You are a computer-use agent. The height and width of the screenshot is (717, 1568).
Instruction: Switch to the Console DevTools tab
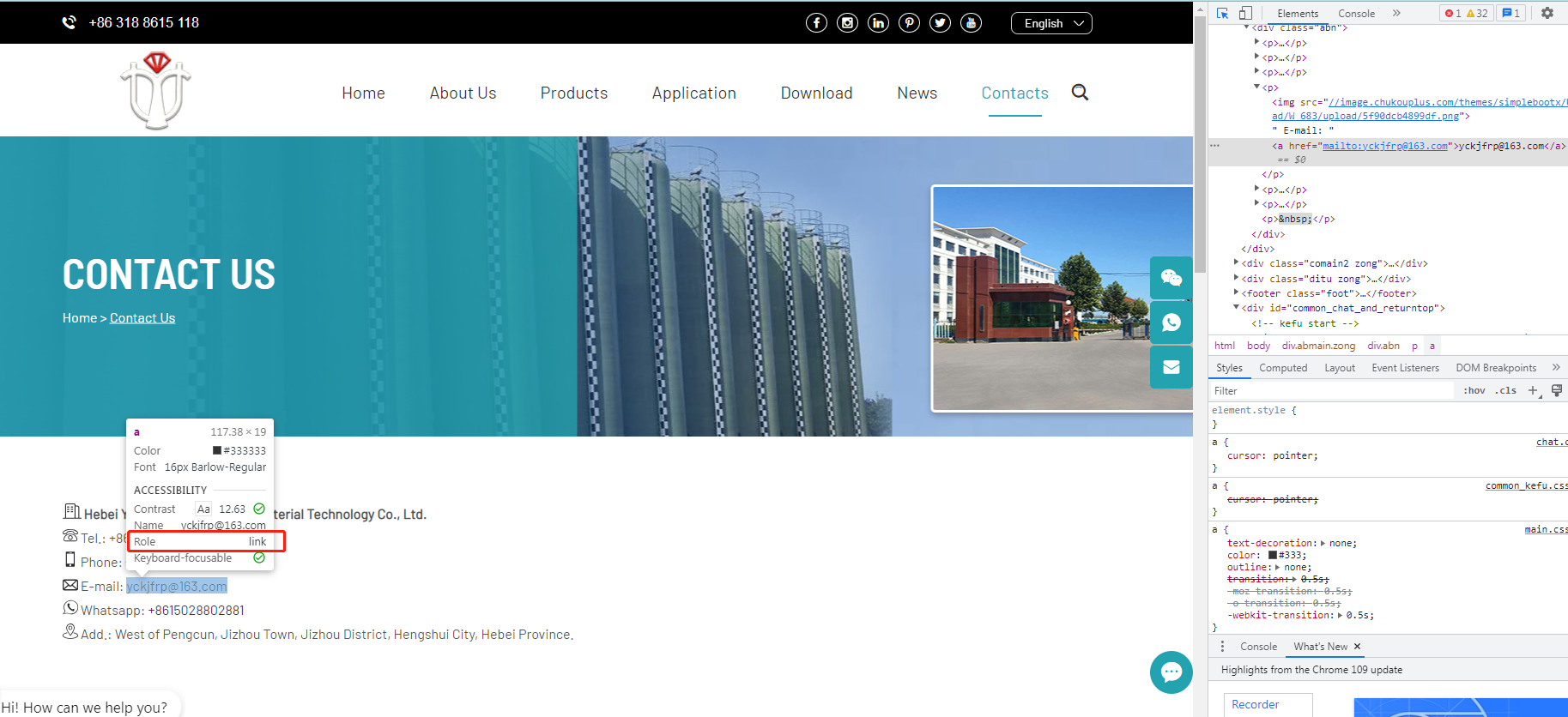[1356, 13]
